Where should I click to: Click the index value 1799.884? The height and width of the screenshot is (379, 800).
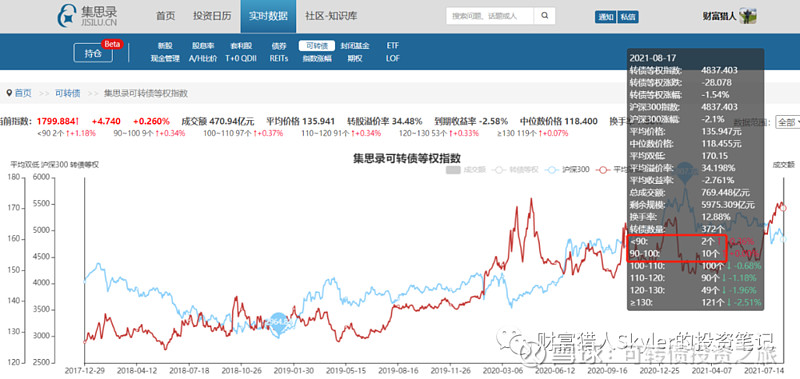[57, 121]
